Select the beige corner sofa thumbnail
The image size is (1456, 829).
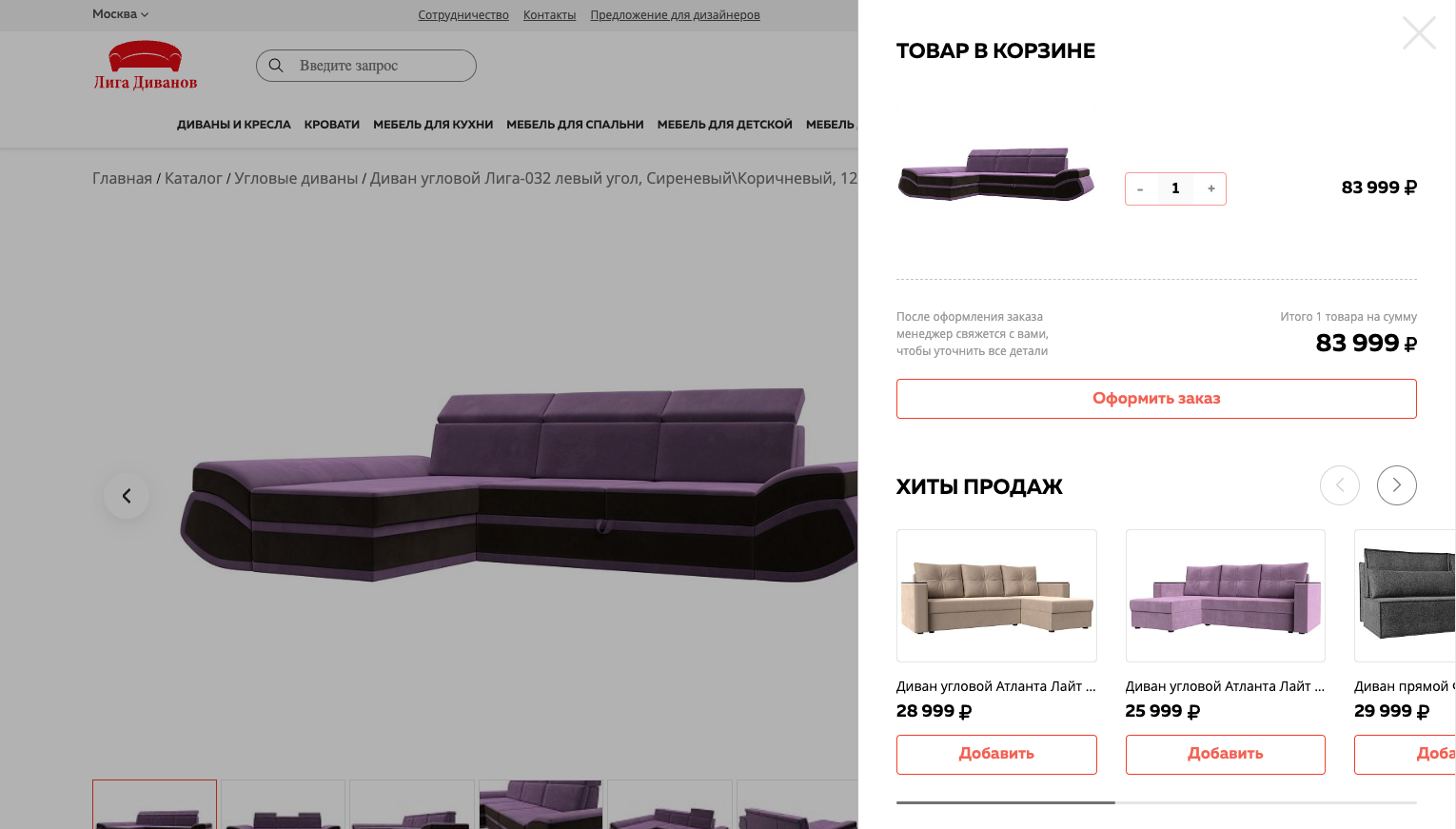point(996,596)
